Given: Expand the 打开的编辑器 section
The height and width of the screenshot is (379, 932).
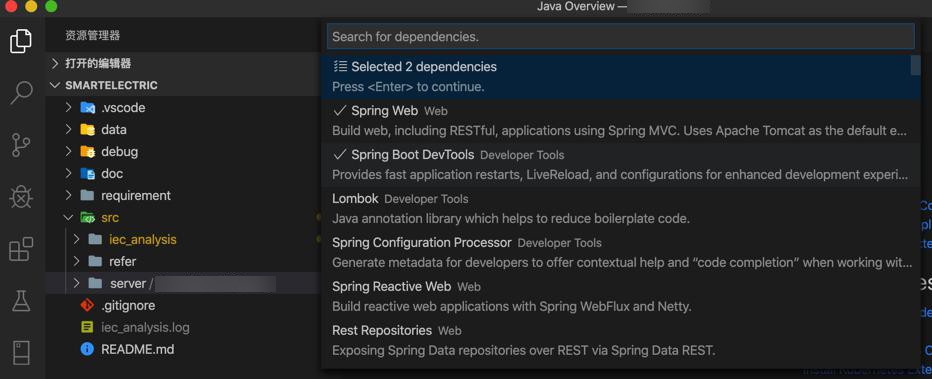Looking at the screenshot, I should coord(97,63).
